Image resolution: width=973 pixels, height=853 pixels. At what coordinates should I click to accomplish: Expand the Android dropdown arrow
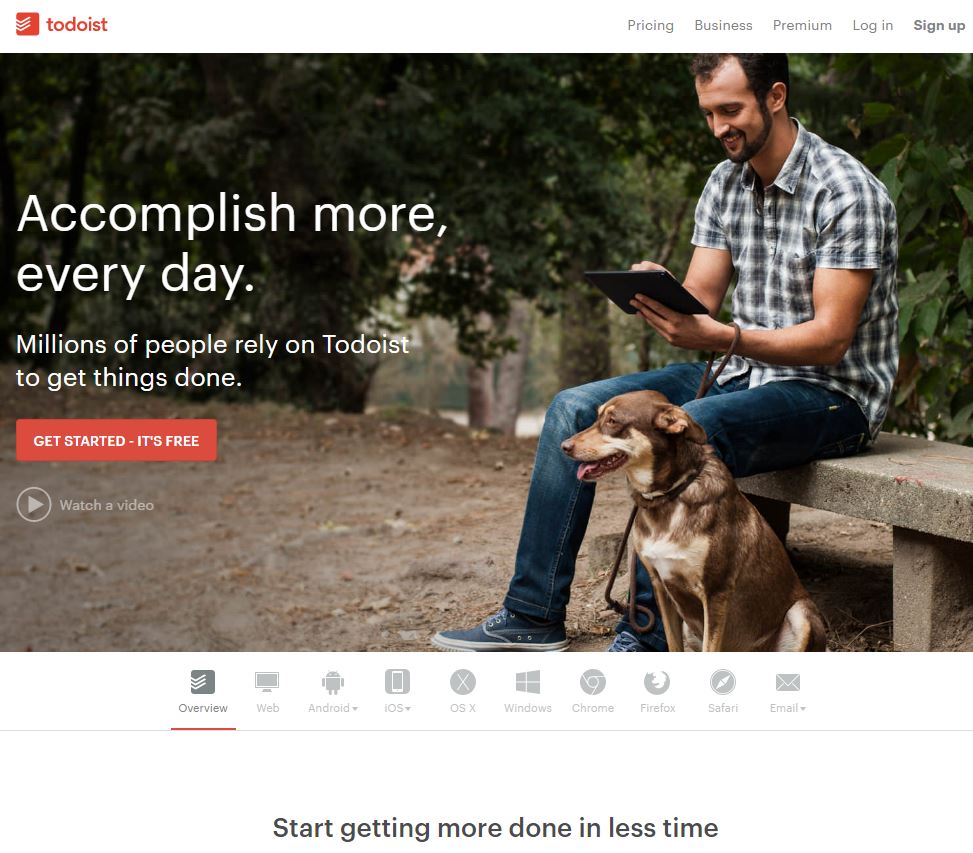click(355, 708)
